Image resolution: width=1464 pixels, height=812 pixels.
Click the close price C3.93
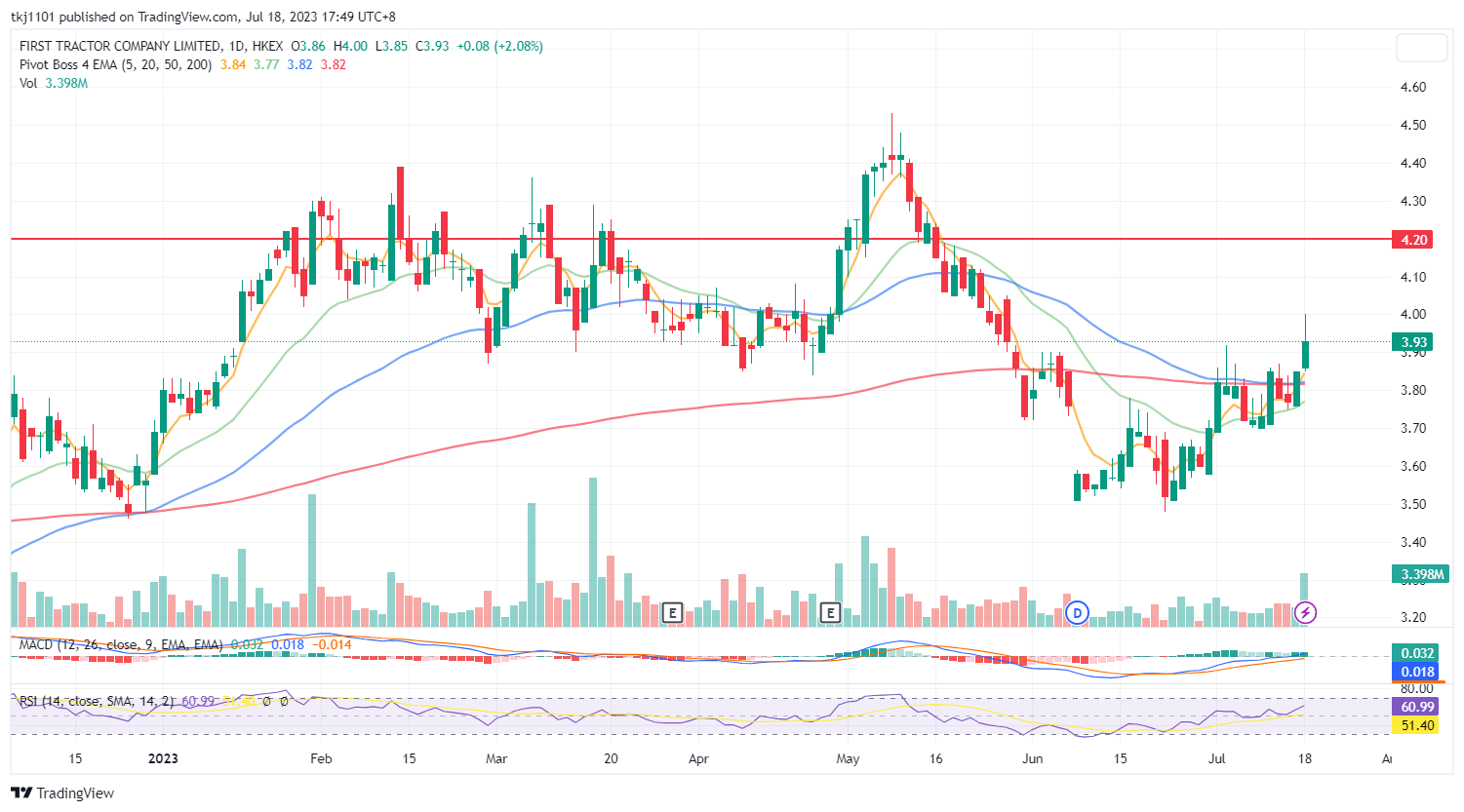pos(433,46)
